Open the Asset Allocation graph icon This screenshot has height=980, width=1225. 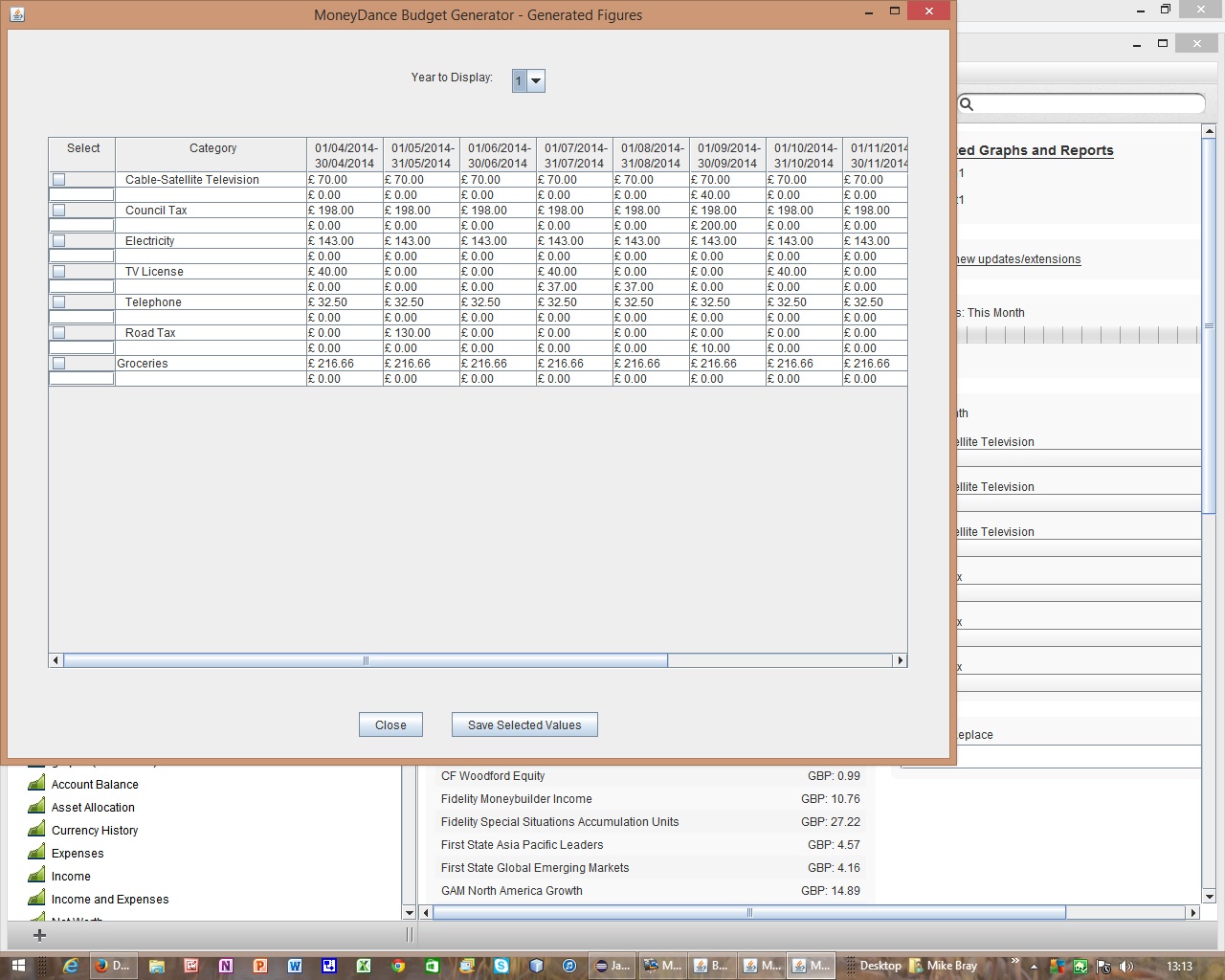(37, 806)
